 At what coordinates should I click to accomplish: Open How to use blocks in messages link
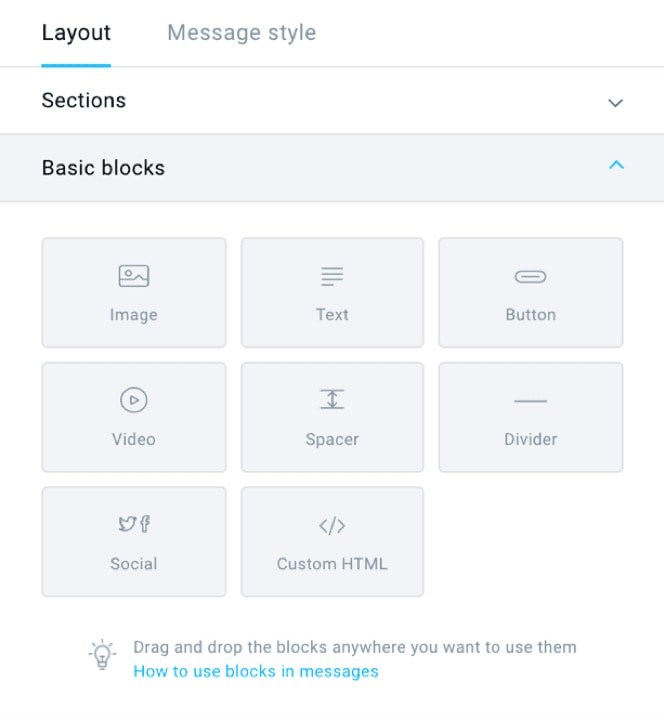click(256, 671)
